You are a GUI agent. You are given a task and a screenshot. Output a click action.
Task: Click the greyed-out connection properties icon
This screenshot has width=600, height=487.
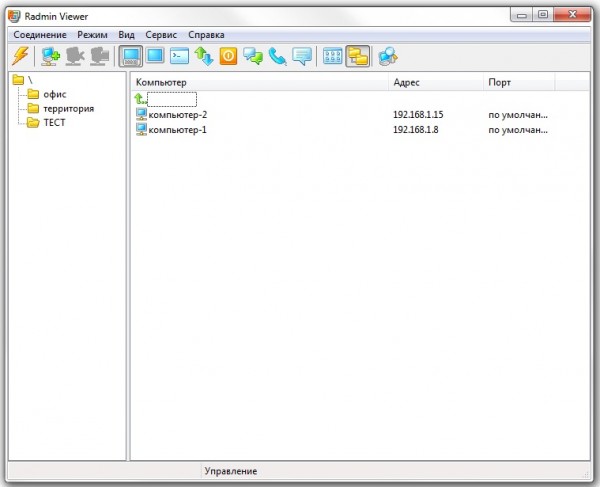point(99,56)
